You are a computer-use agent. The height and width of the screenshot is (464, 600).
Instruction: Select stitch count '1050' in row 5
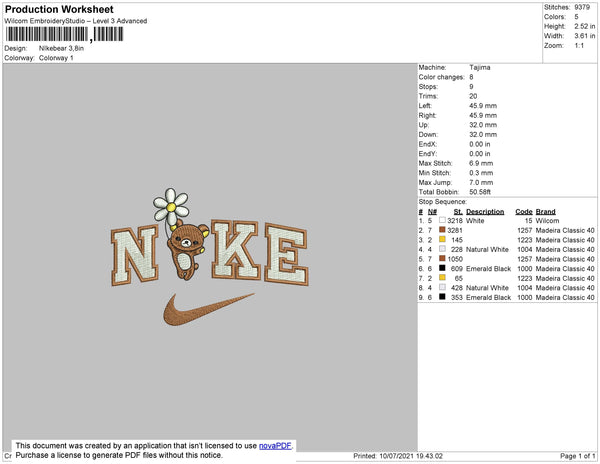[455, 259]
